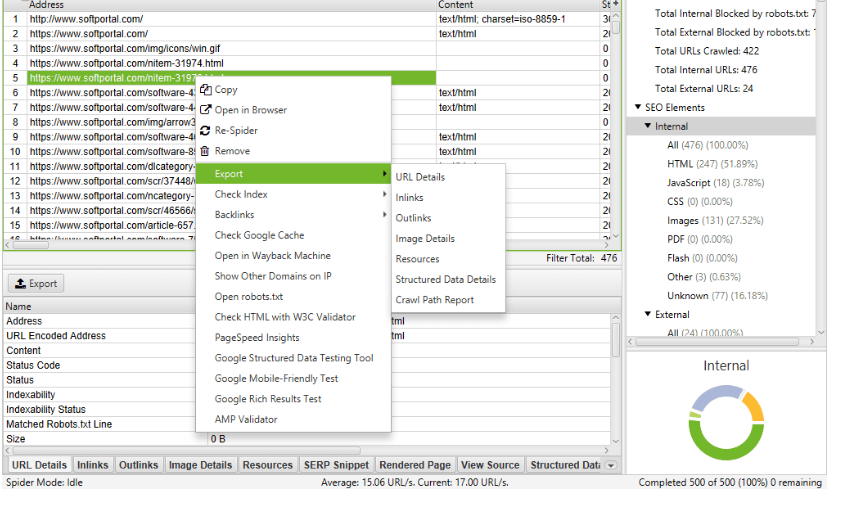Choose Inlinks in Export submenu
Image resolution: width=843 pixels, height=510 pixels.
[409, 197]
